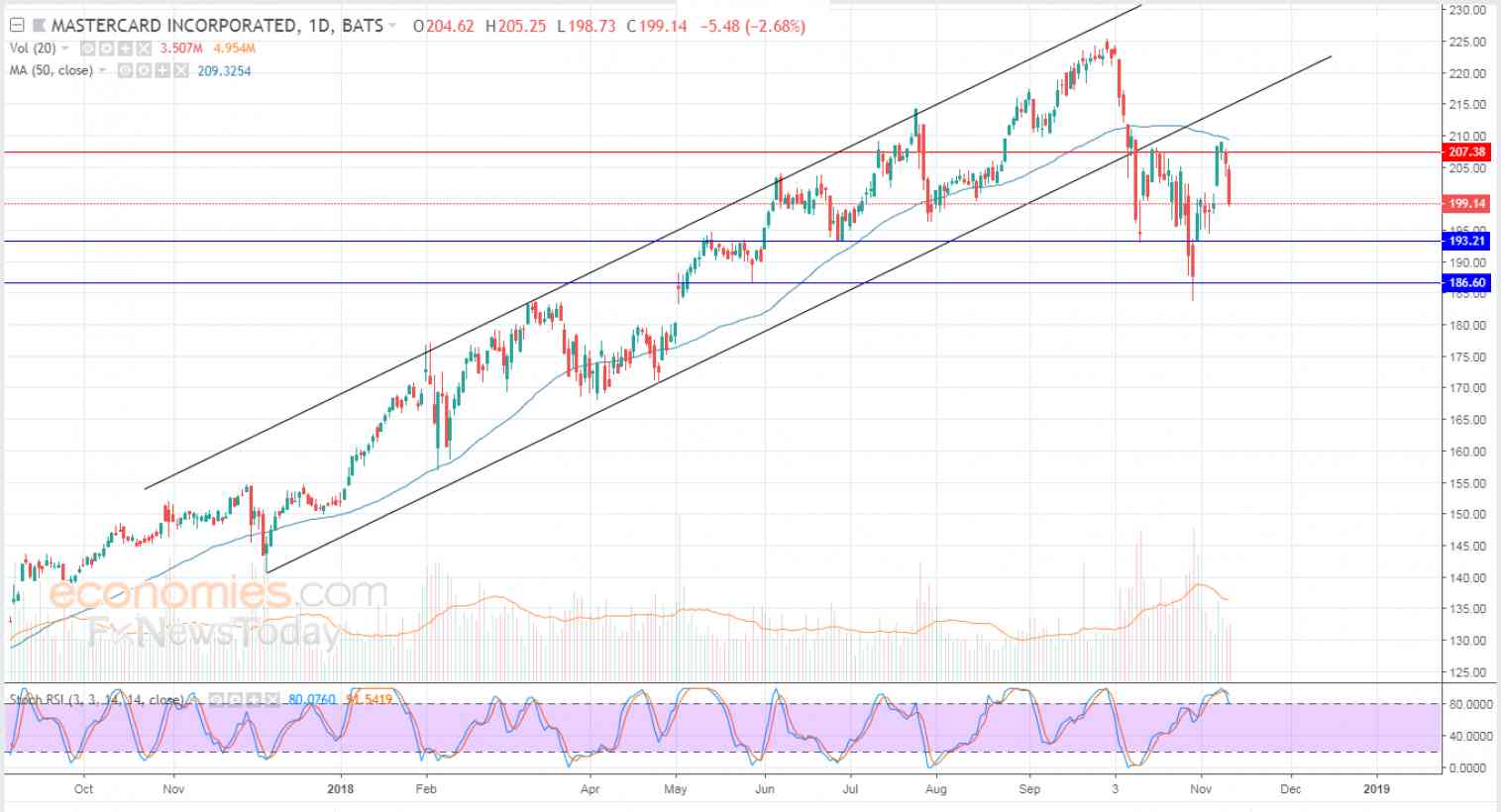Click the 199.14 current price label

1467,203
